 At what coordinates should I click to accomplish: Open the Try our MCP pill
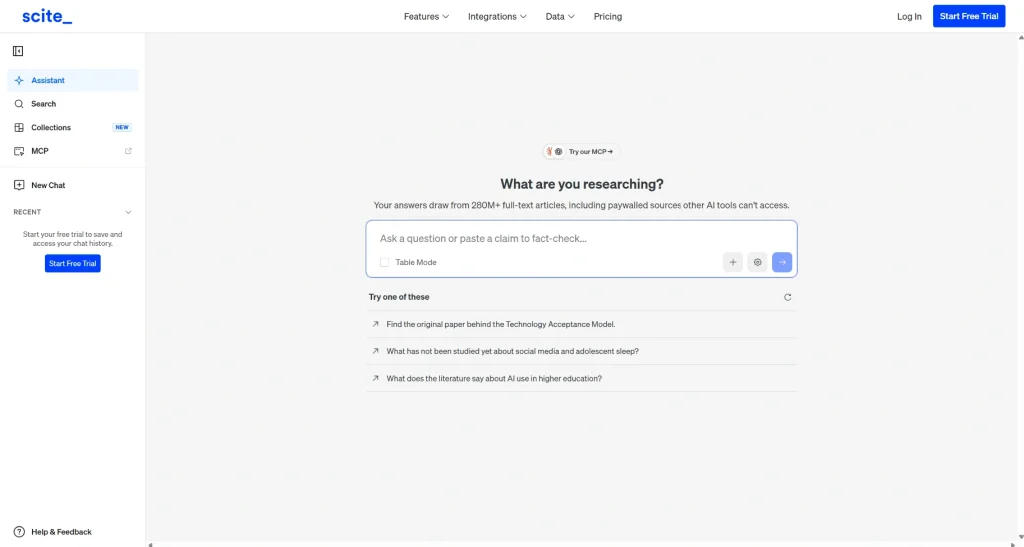click(x=581, y=151)
